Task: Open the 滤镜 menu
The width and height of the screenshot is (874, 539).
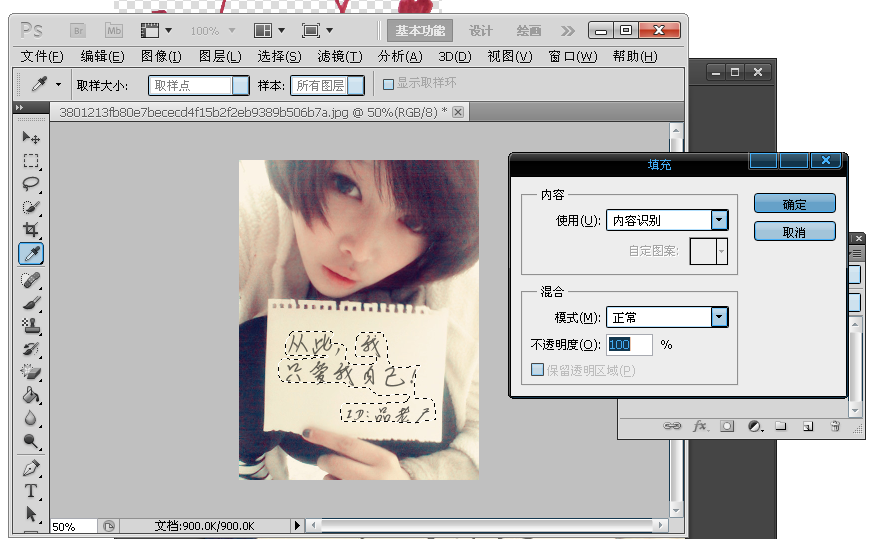Action: pos(337,56)
